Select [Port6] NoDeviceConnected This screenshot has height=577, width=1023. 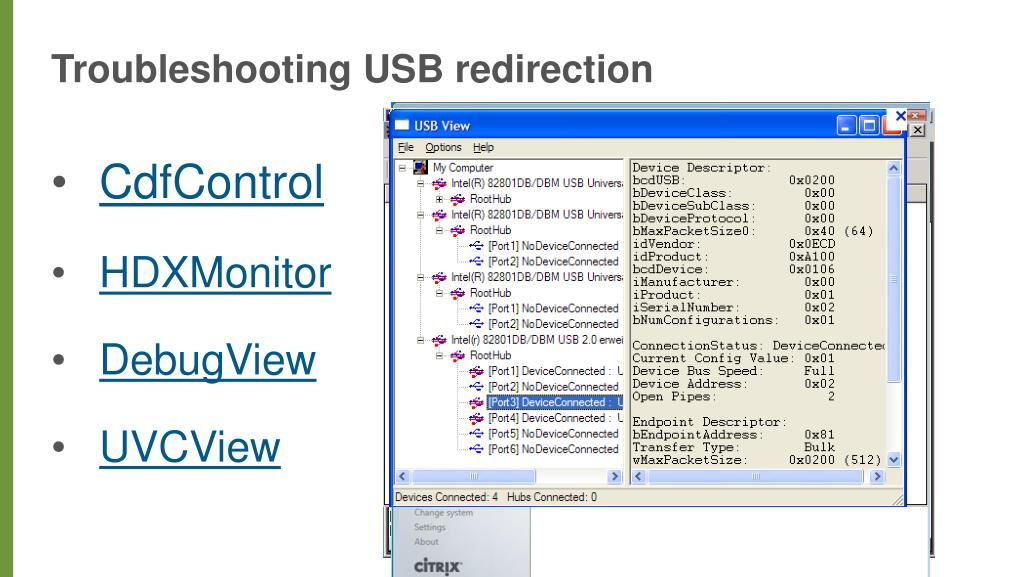tap(553, 450)
